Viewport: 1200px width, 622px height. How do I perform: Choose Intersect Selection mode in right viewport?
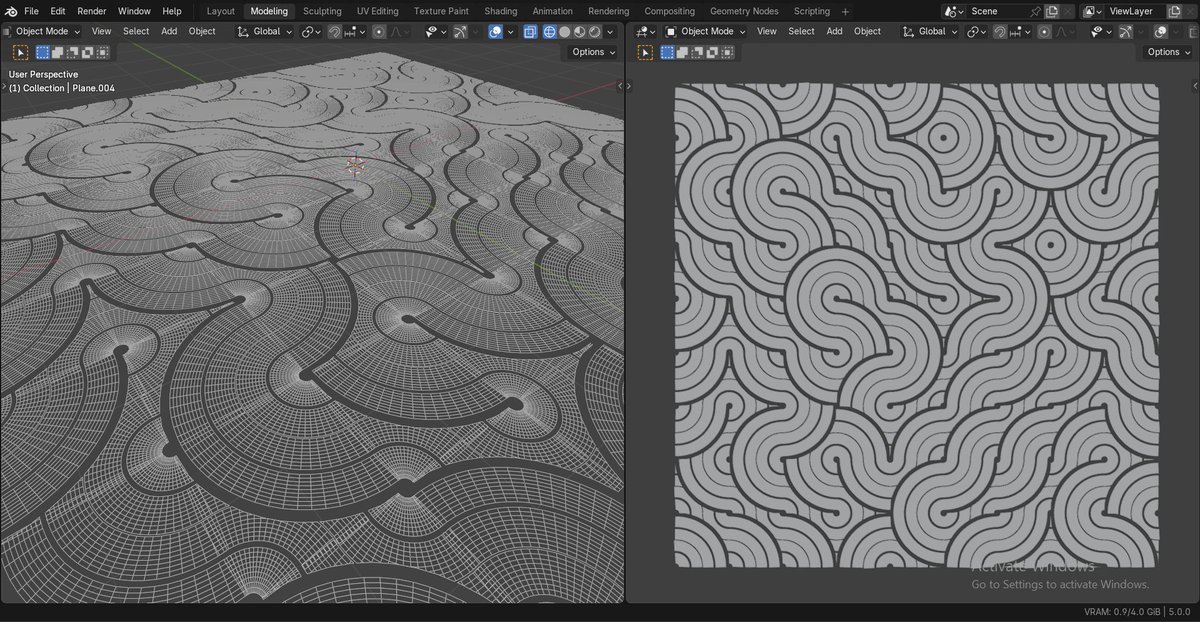click(x=727, y=52)
